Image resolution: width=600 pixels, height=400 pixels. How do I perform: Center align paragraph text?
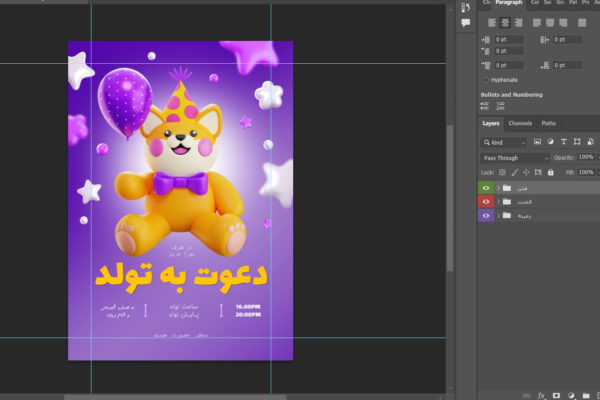tap(505, 23)
